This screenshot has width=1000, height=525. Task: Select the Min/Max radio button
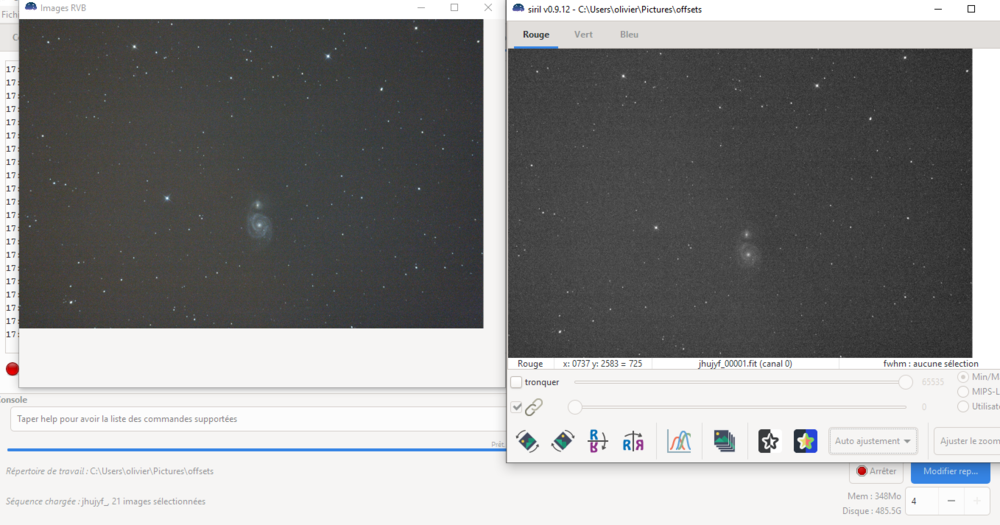pos(963,377)
